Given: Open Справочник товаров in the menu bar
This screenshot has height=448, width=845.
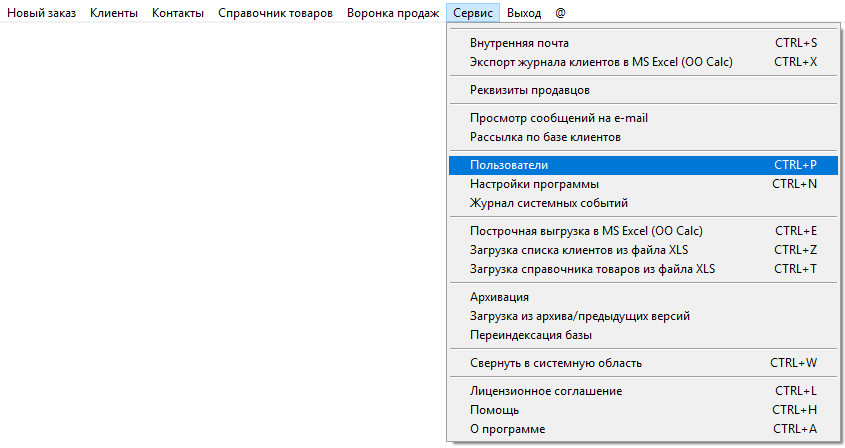Looking at the screenshot, I should click(275, 14).
